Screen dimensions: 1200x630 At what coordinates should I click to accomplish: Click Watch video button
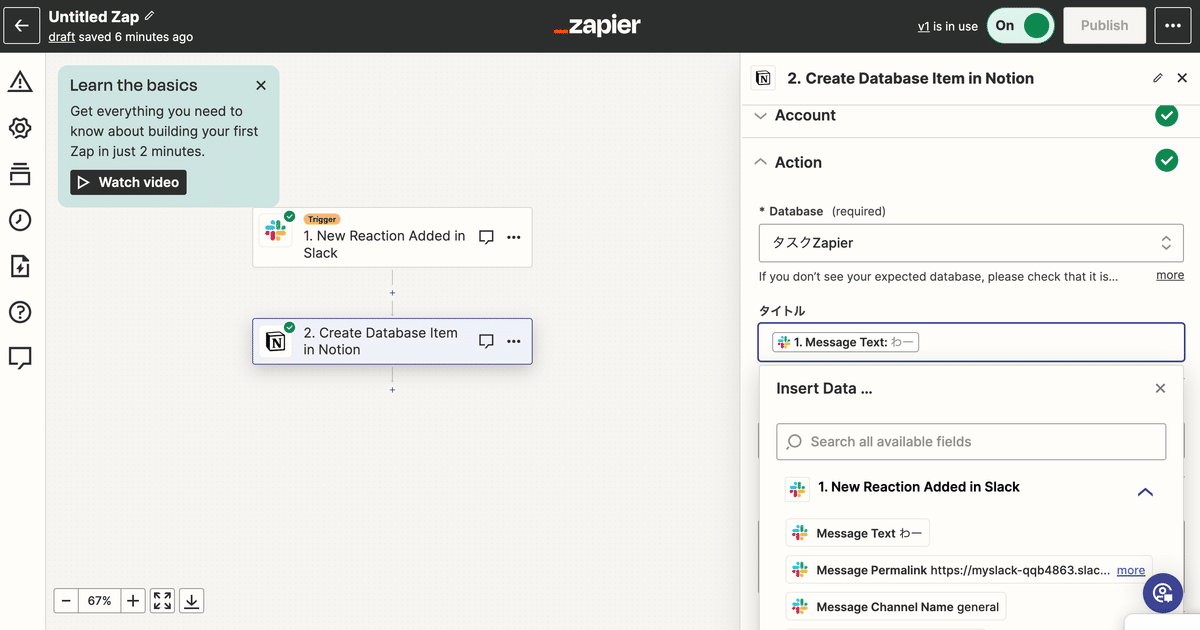[128, 182]
